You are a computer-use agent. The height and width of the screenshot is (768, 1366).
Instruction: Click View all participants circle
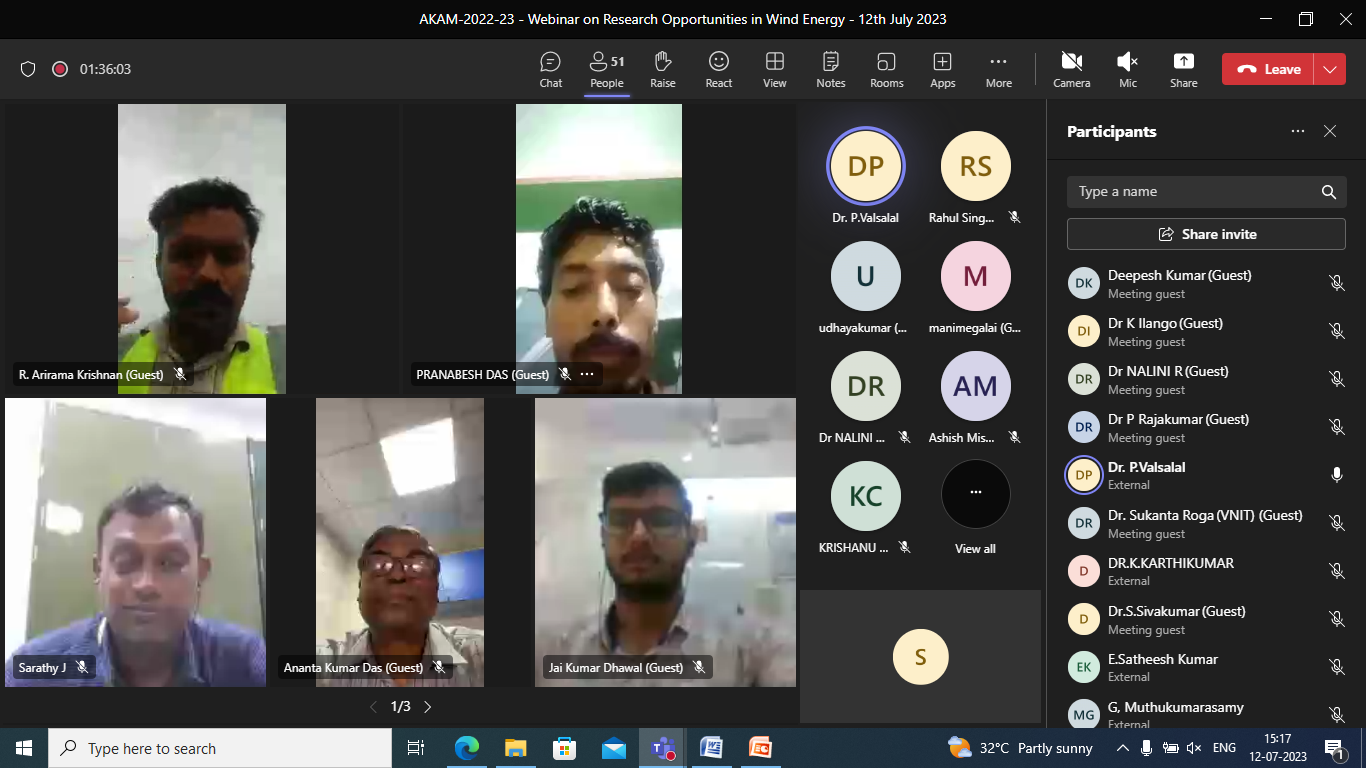tap(975, 495)
